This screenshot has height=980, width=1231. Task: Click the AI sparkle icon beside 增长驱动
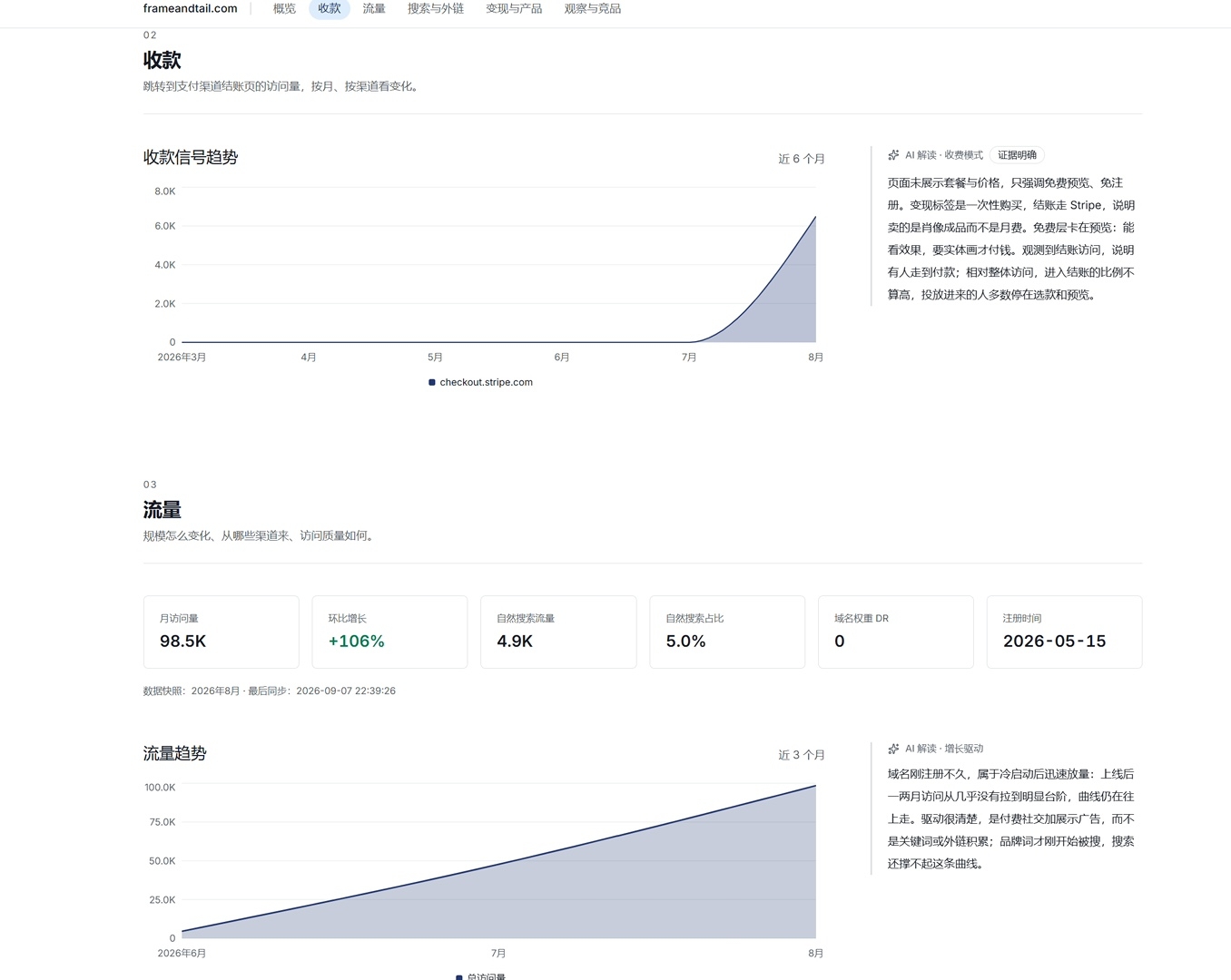point(893,749)
